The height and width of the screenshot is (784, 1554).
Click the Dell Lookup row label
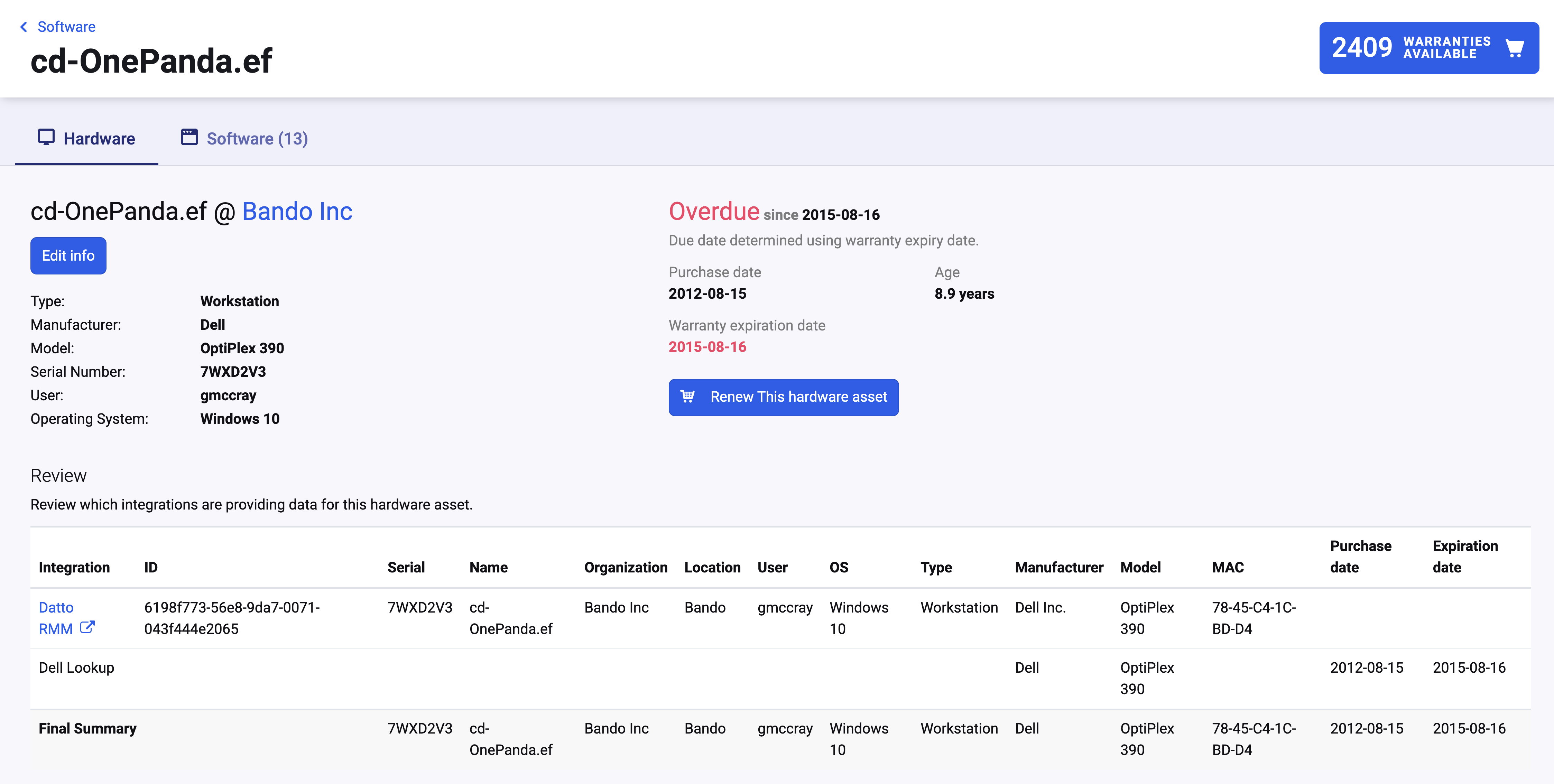point(76,668)
